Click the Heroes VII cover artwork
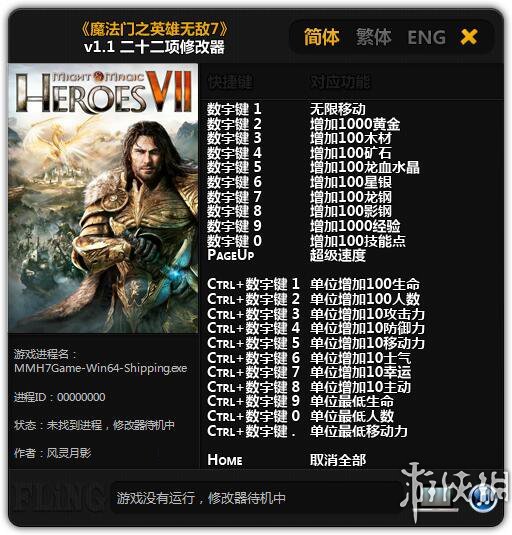Viewport: 512px width, 535px height. tap(103, 198)
